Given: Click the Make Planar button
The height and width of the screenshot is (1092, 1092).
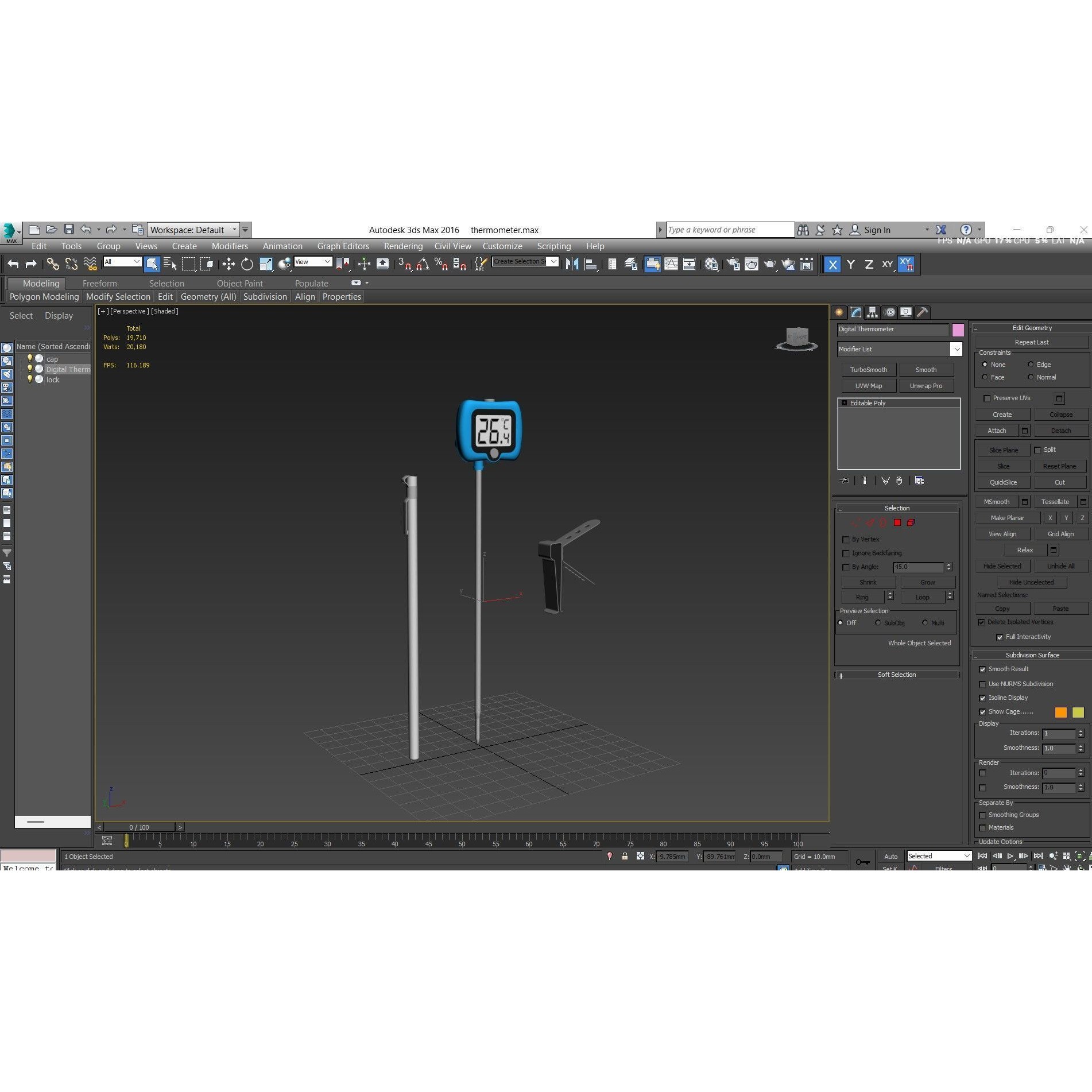Looking at the screenshot, I should click(1007, 518).
